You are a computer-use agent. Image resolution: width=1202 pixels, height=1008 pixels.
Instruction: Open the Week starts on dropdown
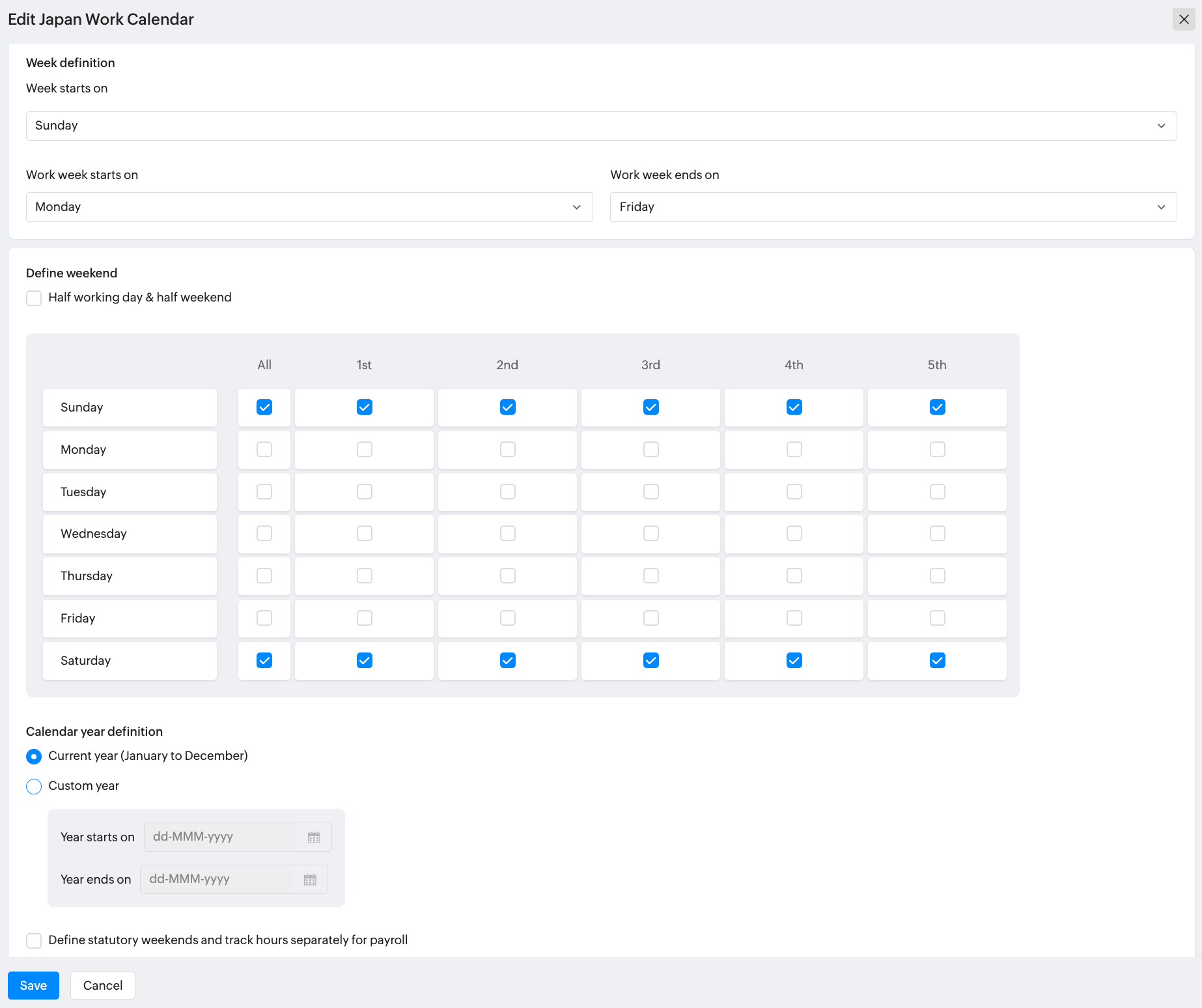601,126
